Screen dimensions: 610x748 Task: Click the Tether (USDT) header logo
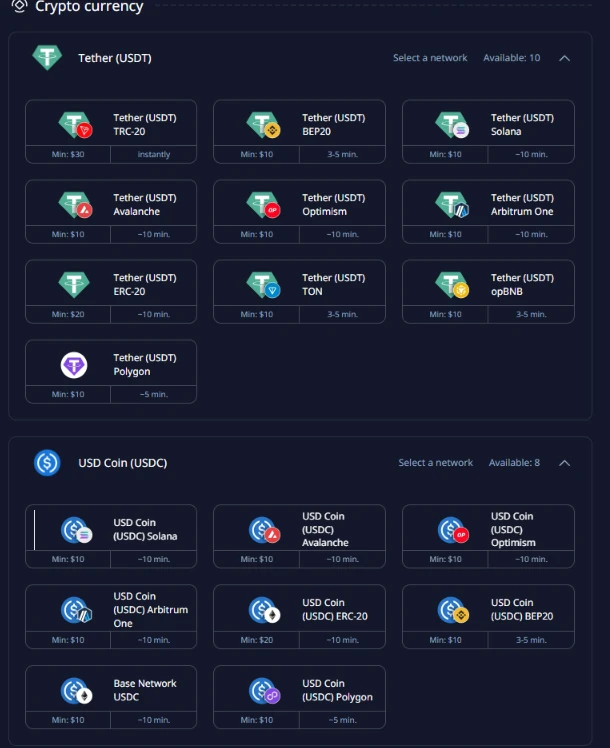47,57
